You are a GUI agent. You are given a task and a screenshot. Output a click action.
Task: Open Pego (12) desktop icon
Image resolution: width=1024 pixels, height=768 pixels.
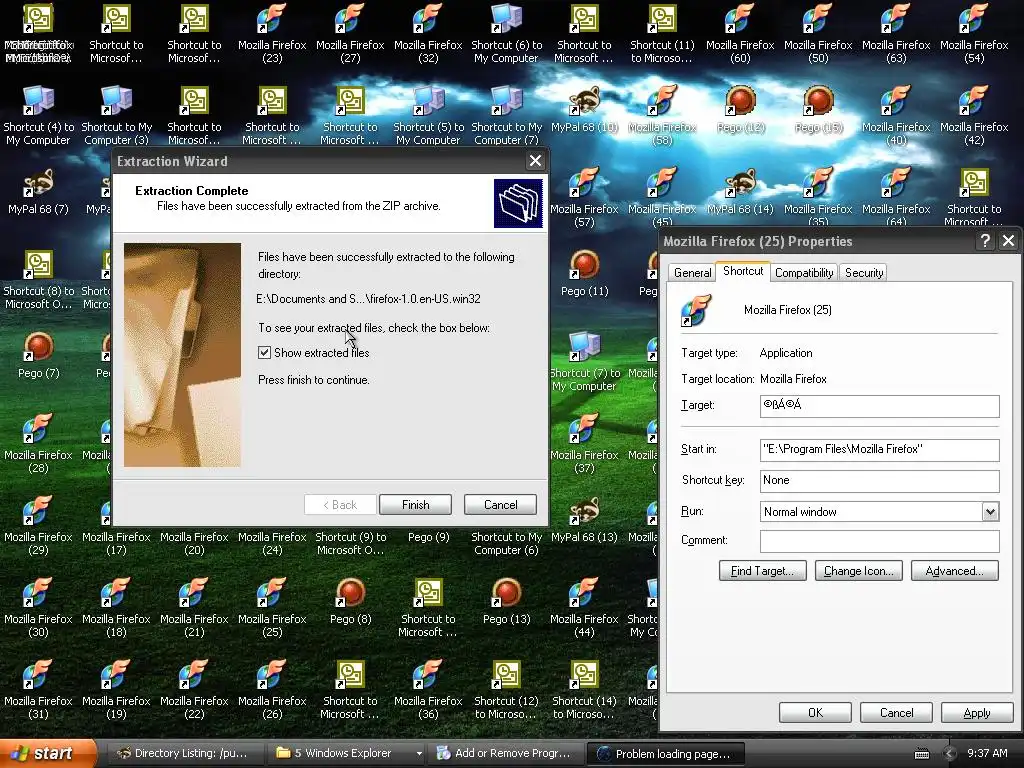tap(740, 109)
